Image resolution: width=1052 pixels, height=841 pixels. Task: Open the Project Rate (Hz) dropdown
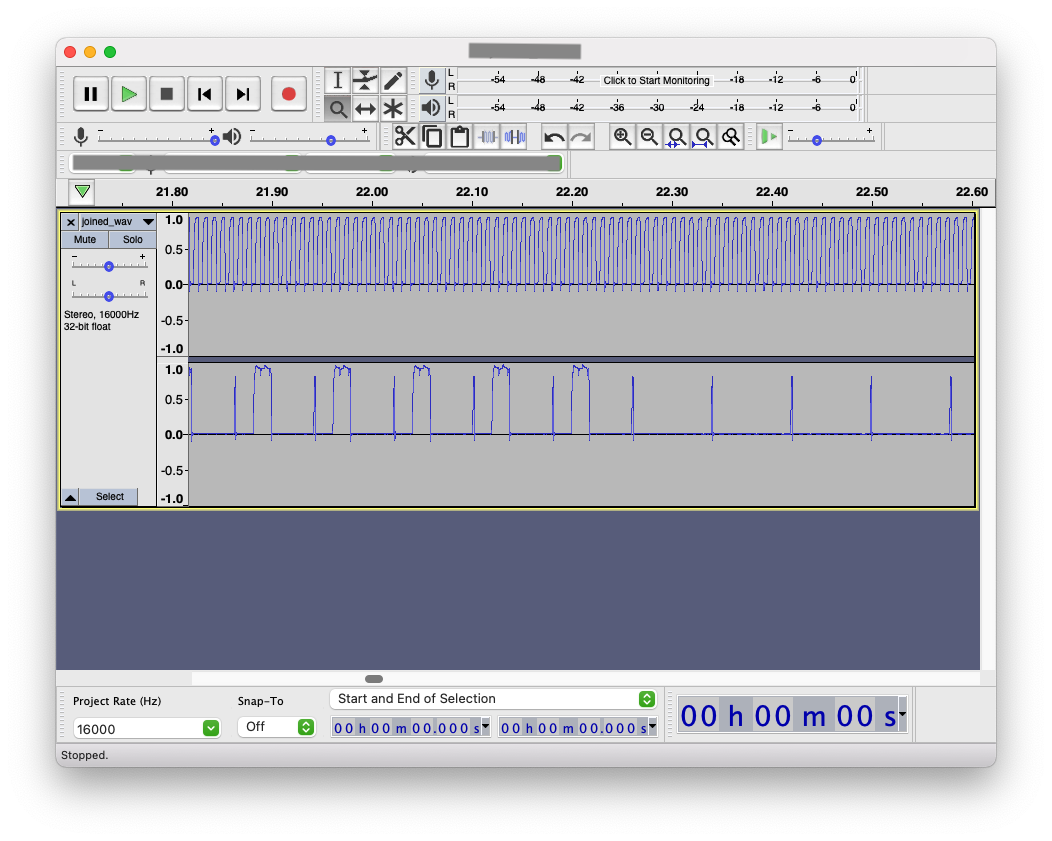[x=211, y=728]
